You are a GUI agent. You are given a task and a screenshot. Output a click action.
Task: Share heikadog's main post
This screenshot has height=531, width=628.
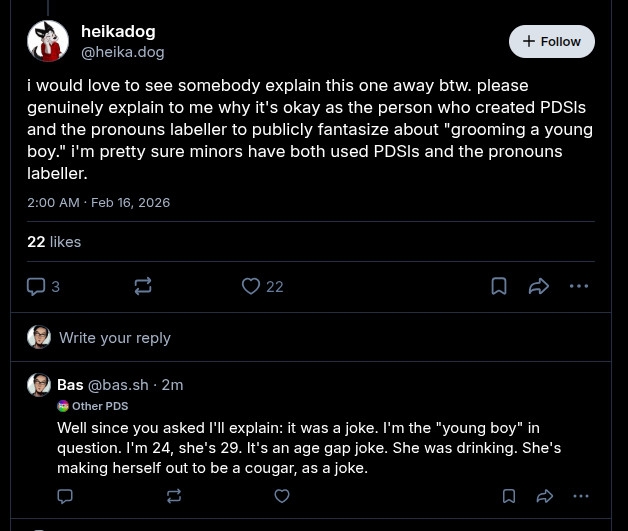click(x=539, y=287)
